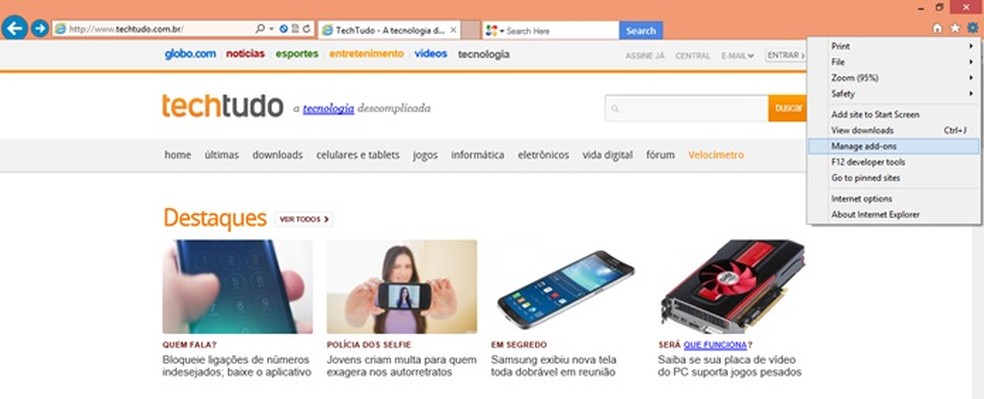This screenshot has width=984, height=399.
Task: Open the vídeos section link
Action: (430, 54)
